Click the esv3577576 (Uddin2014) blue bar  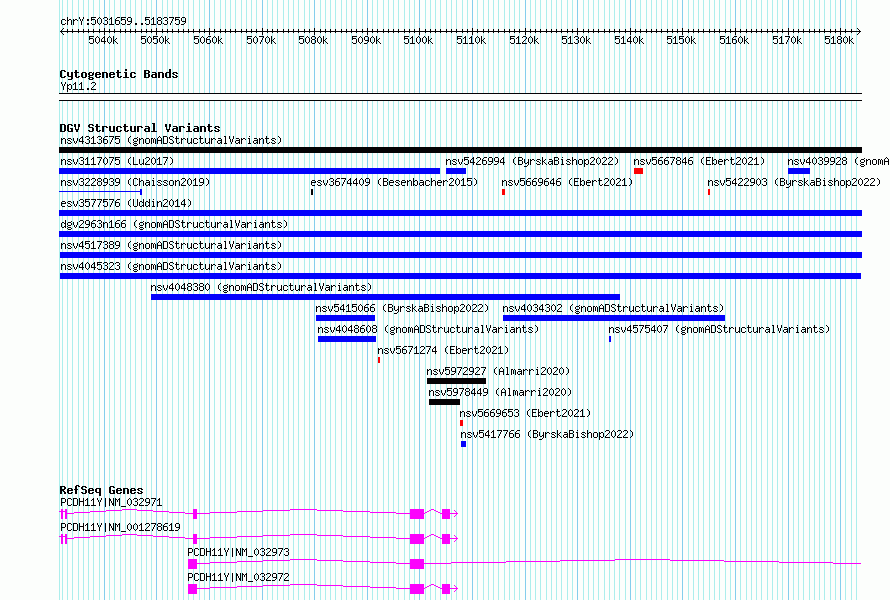tap(460, 213)
